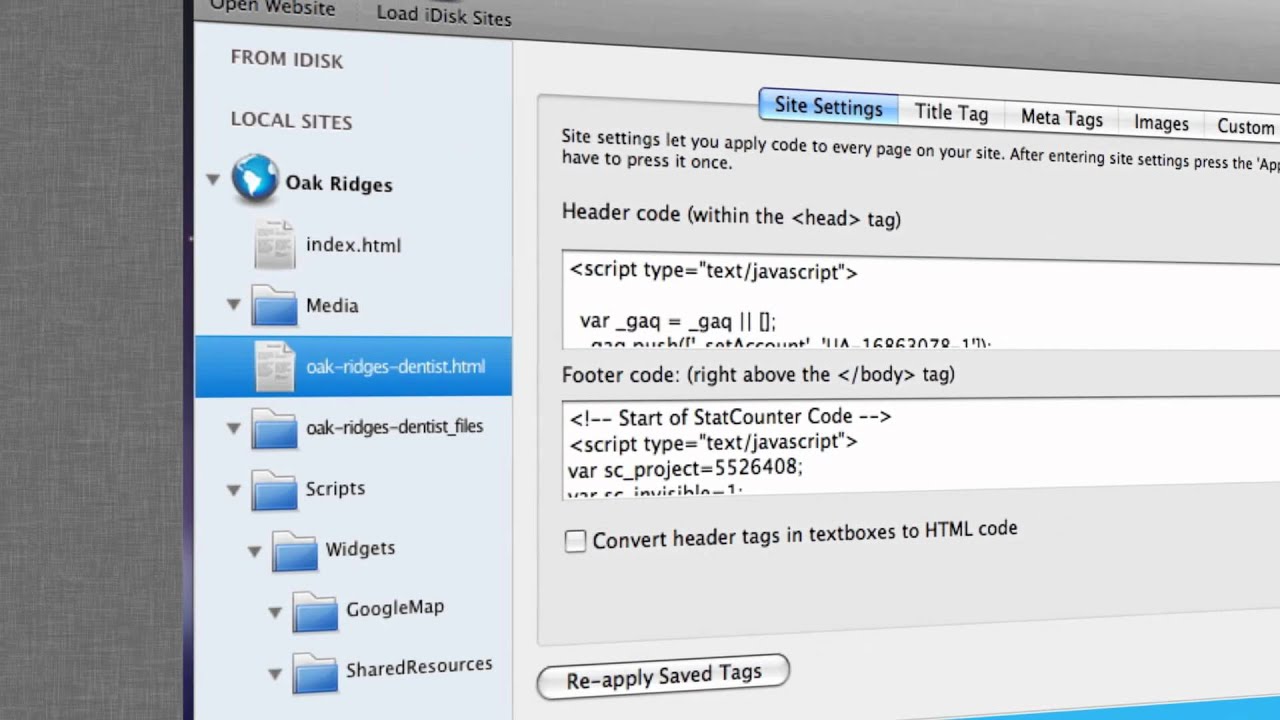This screenshot has width=1280, height=720.
Task: Click the 'var _gaq = _gaq || [];' line
Action: click(x=678, y=321)
